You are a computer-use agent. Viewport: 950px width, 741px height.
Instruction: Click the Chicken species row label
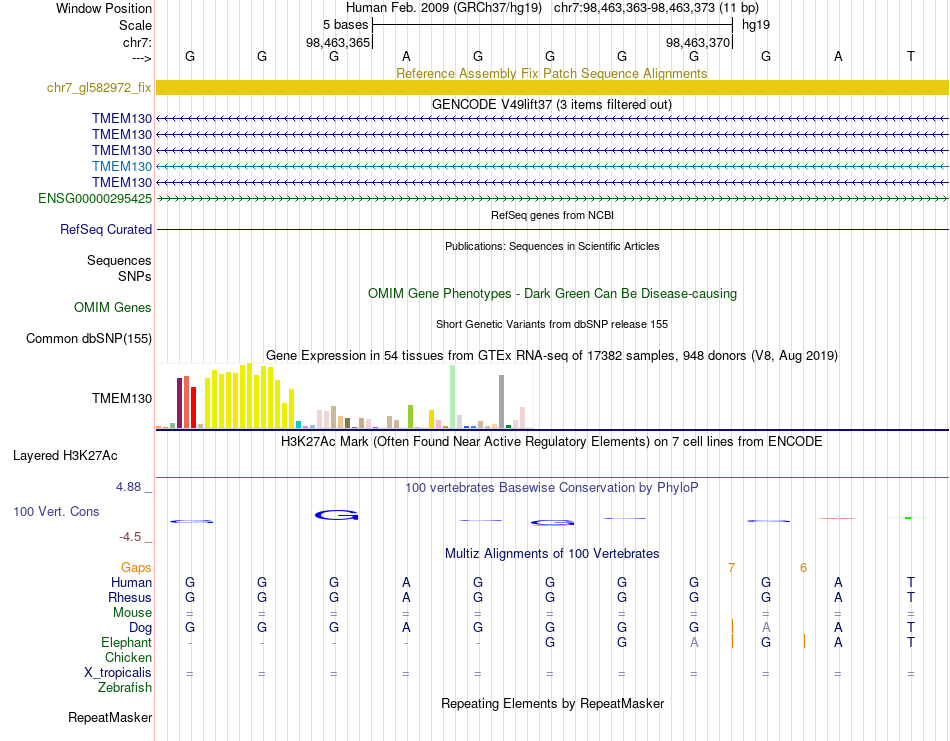click(x=128, y=657)
